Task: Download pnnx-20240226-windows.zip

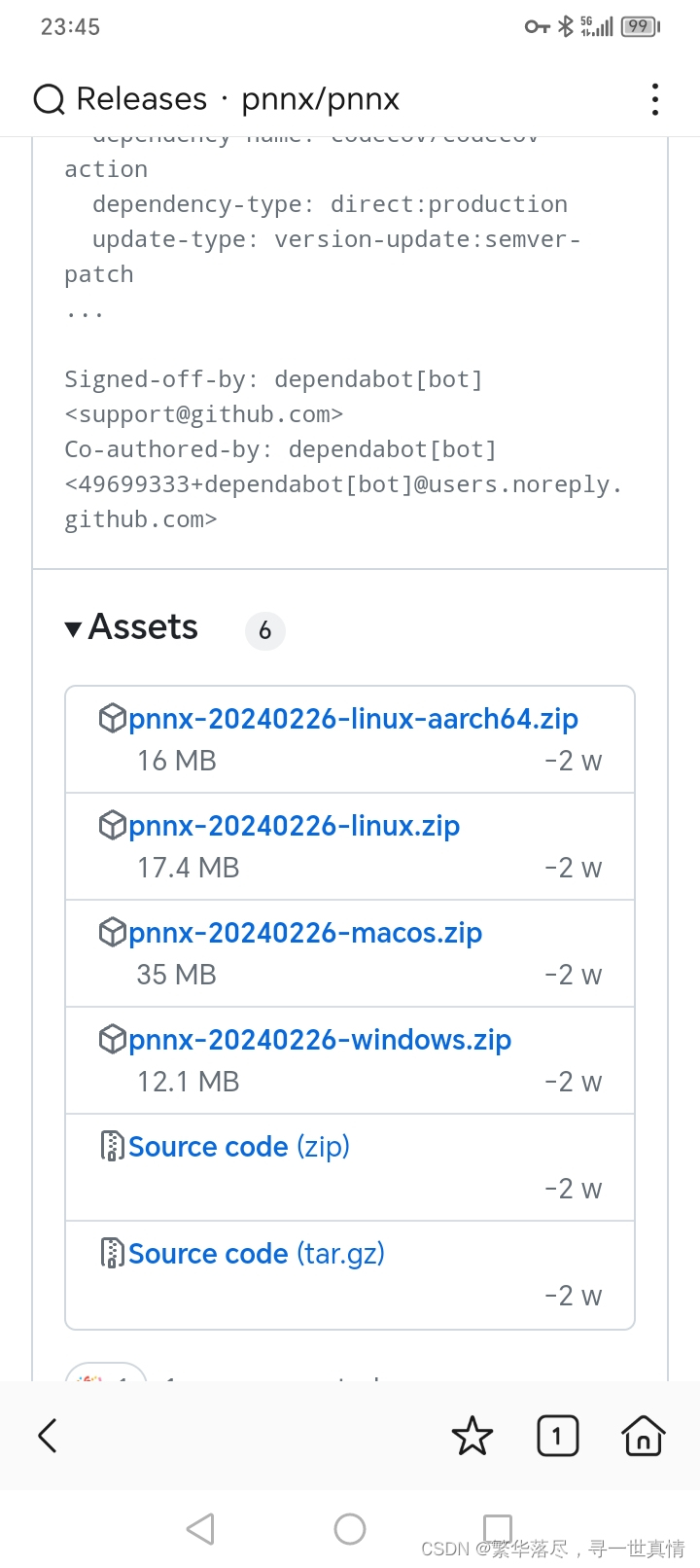Action: pos(320,1040)
